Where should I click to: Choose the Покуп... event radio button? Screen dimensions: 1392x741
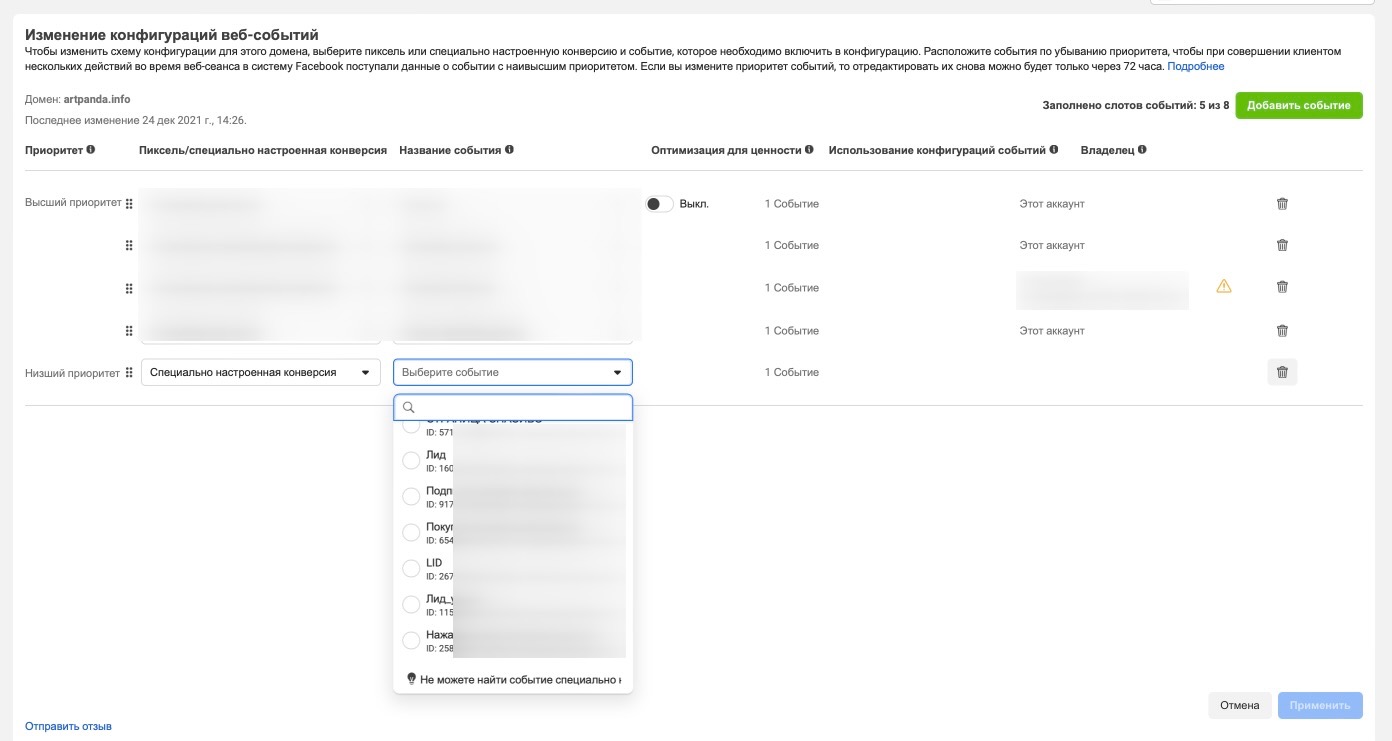click(411, 532)
